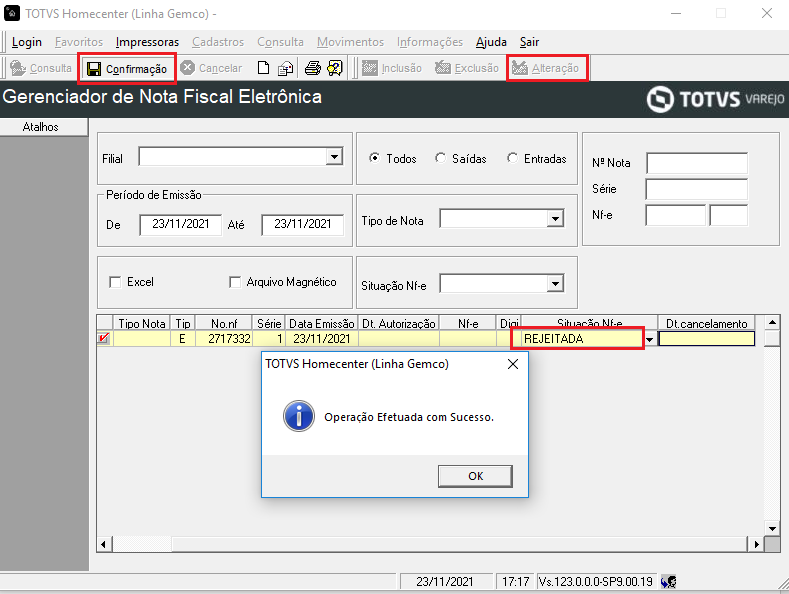Image resolution: width=789 pixels, height=594 pixels.
Task: Select the Saídas radio button
Action: click(440, 158)
